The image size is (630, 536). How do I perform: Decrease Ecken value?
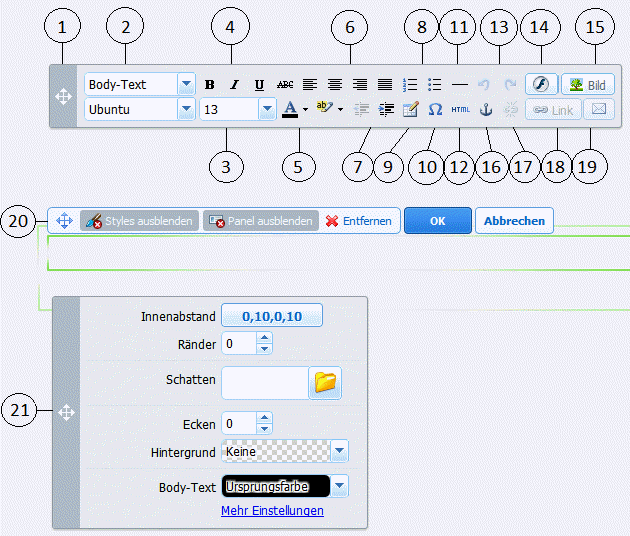tap(264, 429)
